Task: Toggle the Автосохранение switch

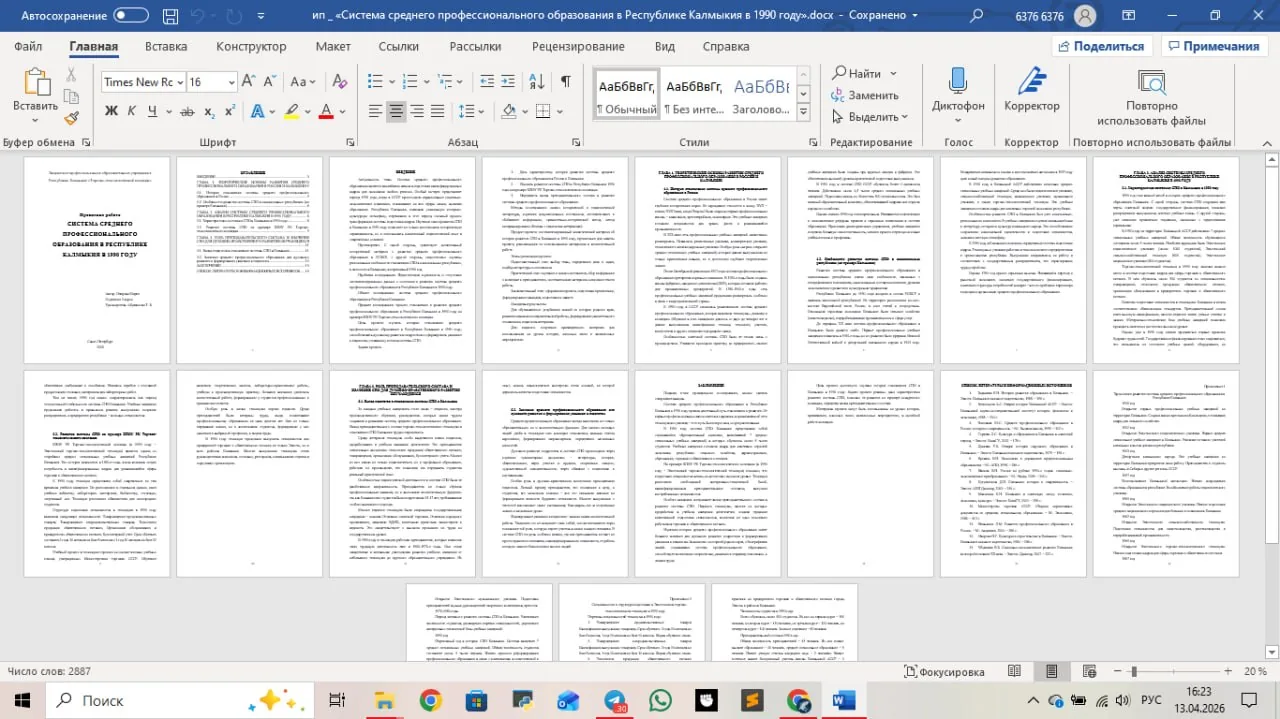Action: (131, 15)
